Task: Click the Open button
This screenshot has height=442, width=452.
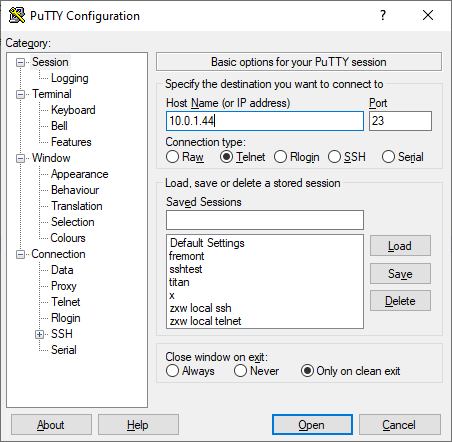Action: [312, 425]
